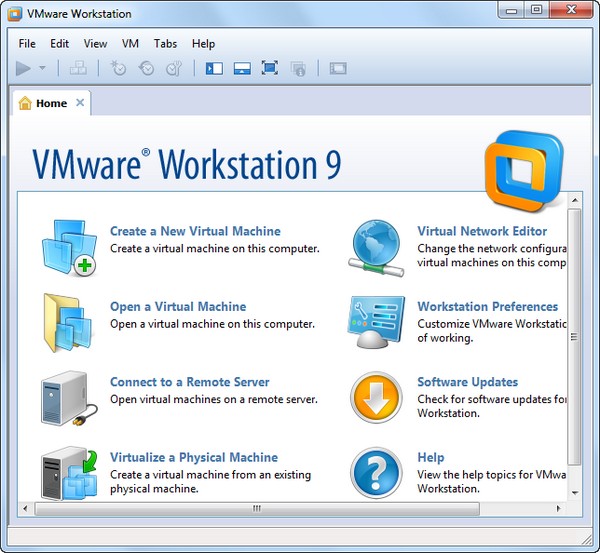Click the Connect to a Remote Server icon
600x553 pixels.
[x=69, y=398]
